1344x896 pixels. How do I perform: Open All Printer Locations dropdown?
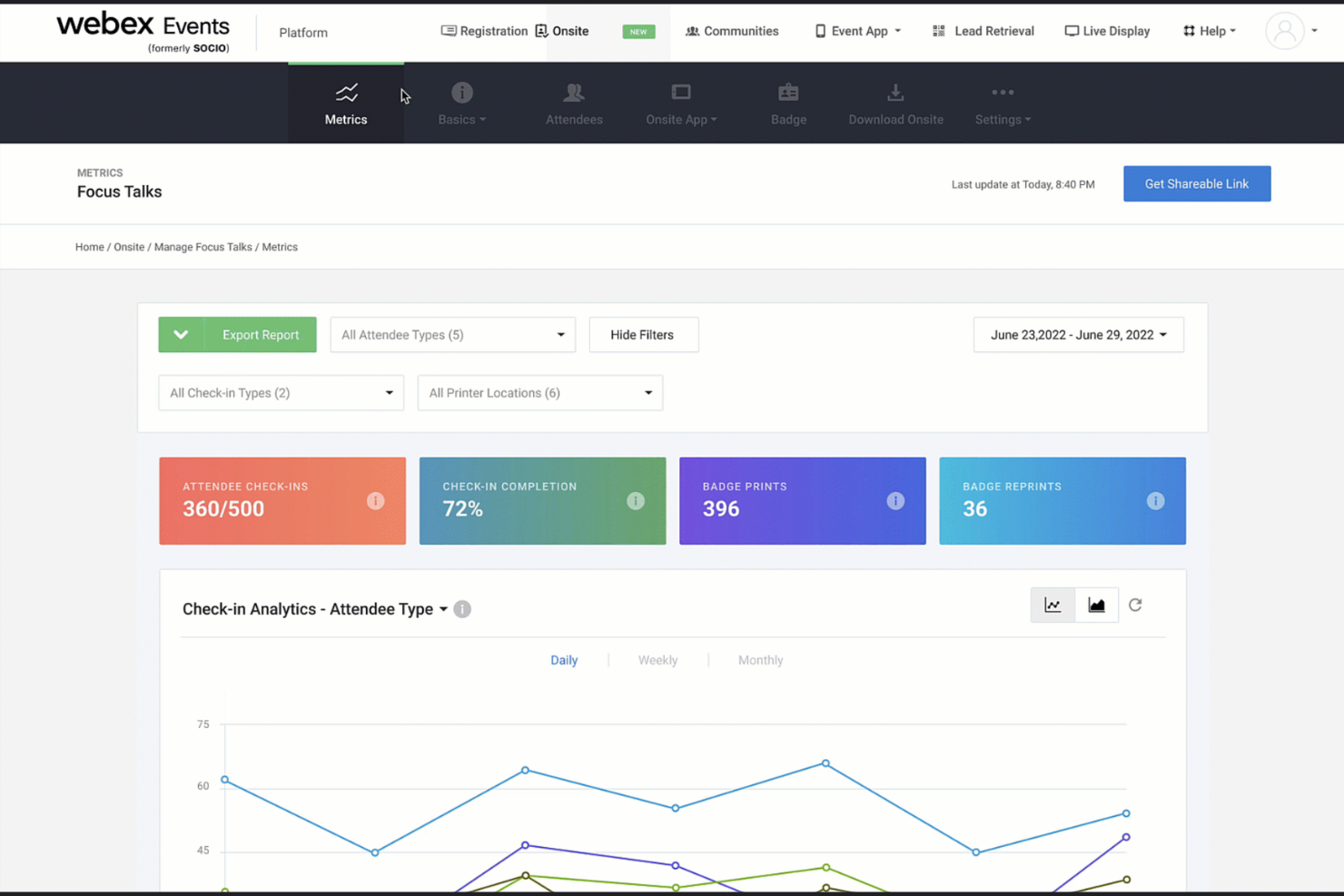click(x=540, y=393)
